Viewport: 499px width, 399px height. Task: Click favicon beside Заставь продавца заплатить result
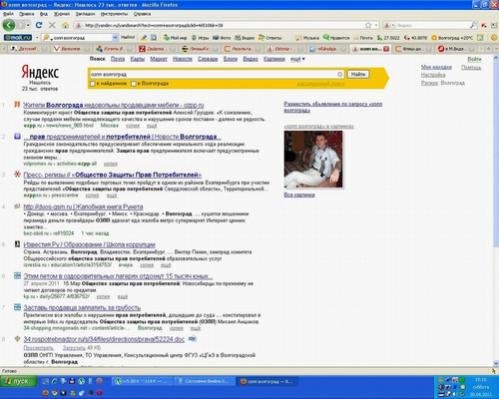click(17, 307)
